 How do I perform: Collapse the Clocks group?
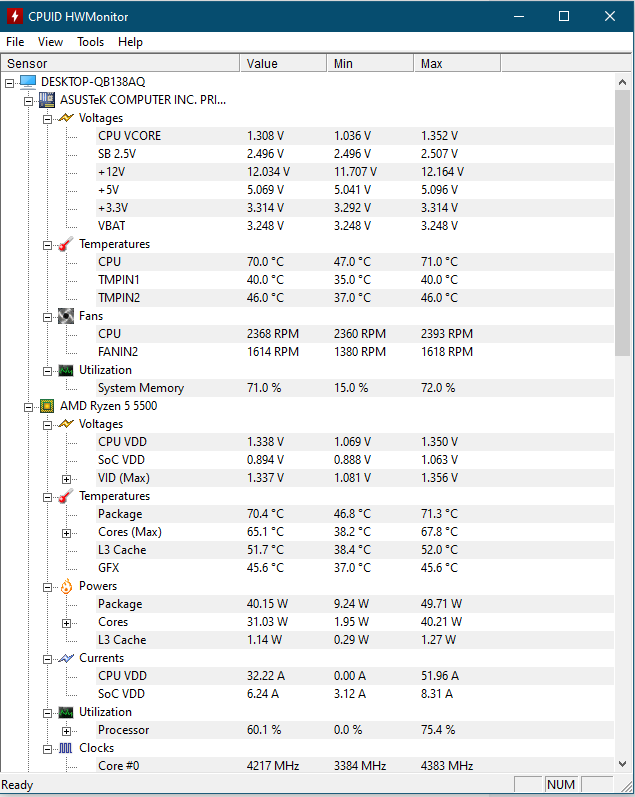tap(48, 749)
